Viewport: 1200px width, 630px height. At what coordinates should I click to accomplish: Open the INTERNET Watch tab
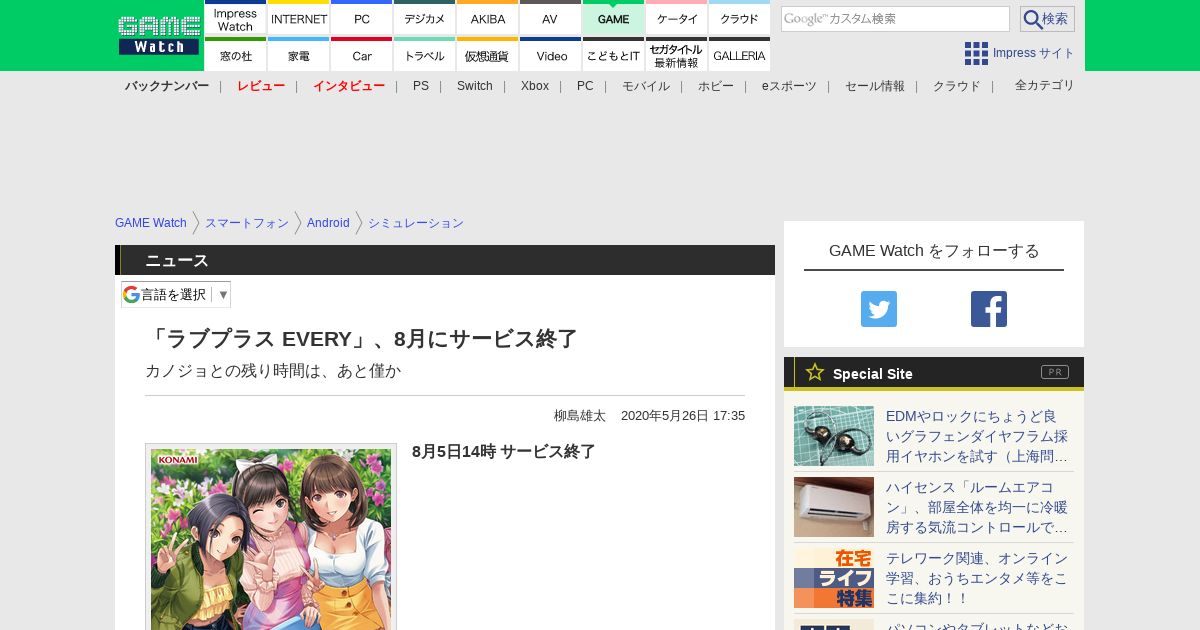tap(299, 18)
